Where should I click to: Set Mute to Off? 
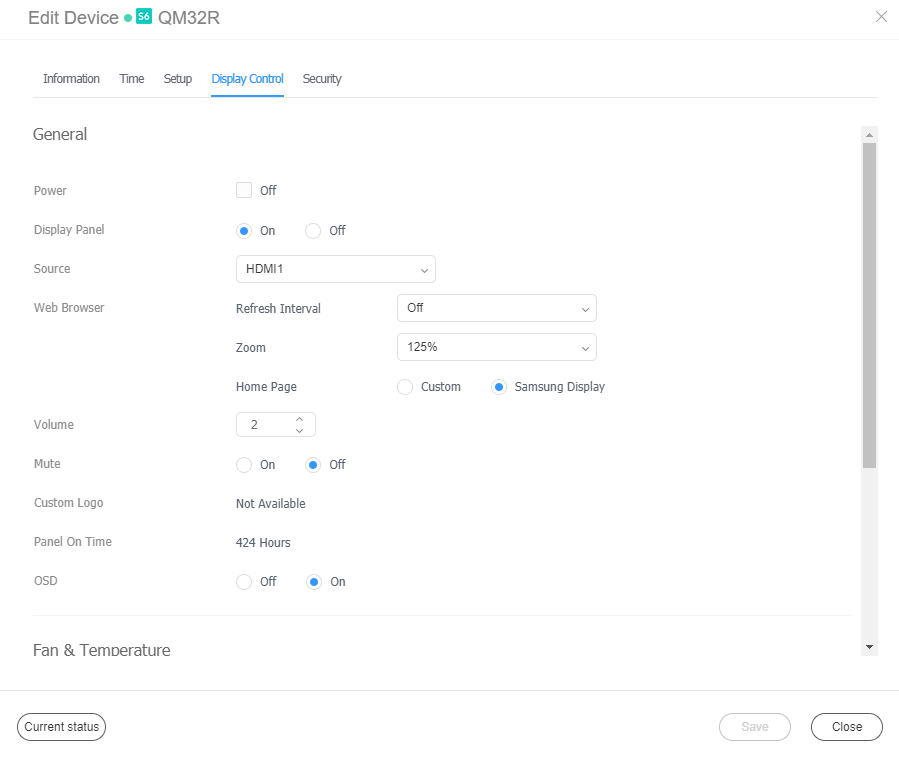pos(312,465)
